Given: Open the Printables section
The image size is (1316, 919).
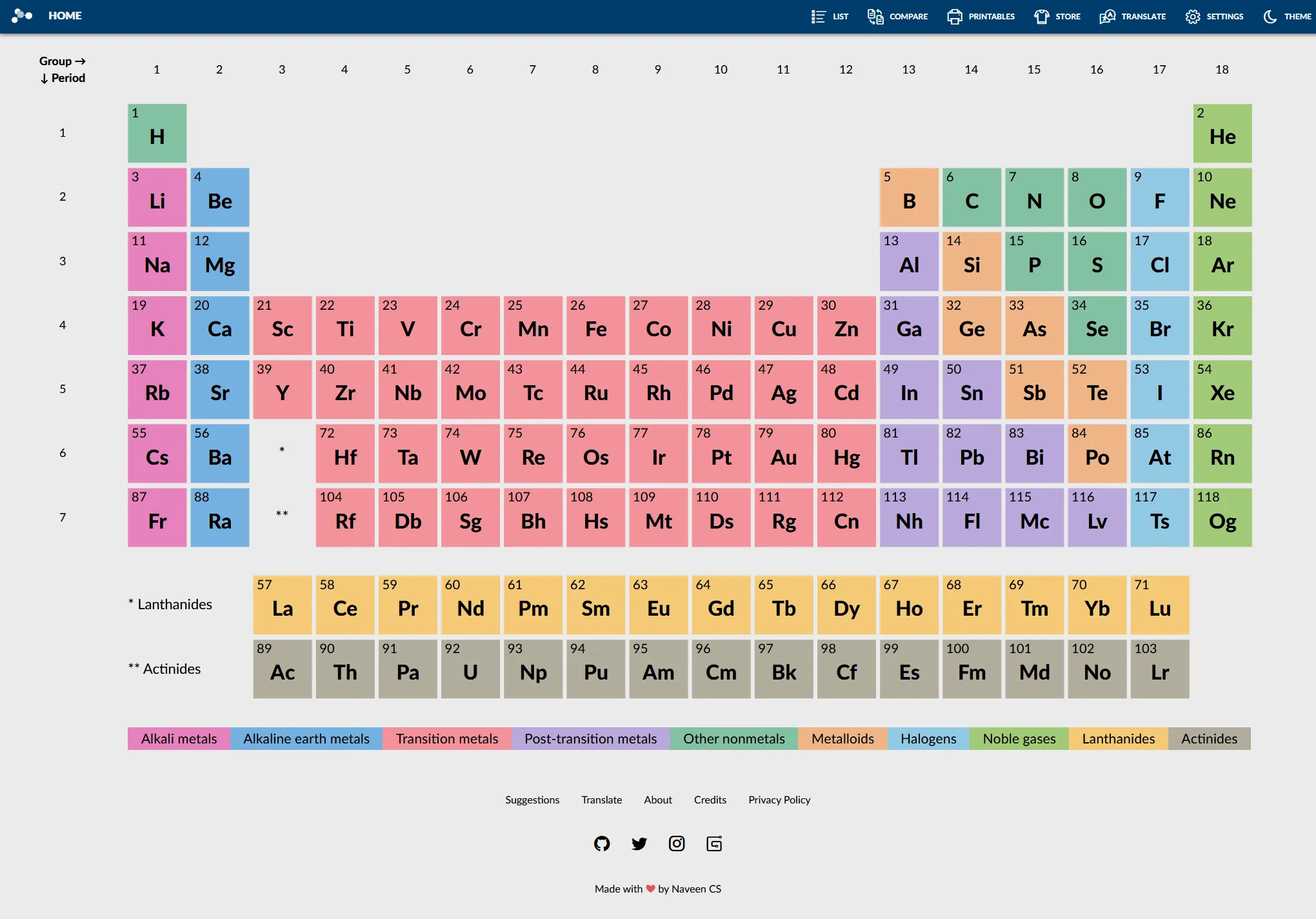Looking at the screenshot, I should [x=980, y=16].
